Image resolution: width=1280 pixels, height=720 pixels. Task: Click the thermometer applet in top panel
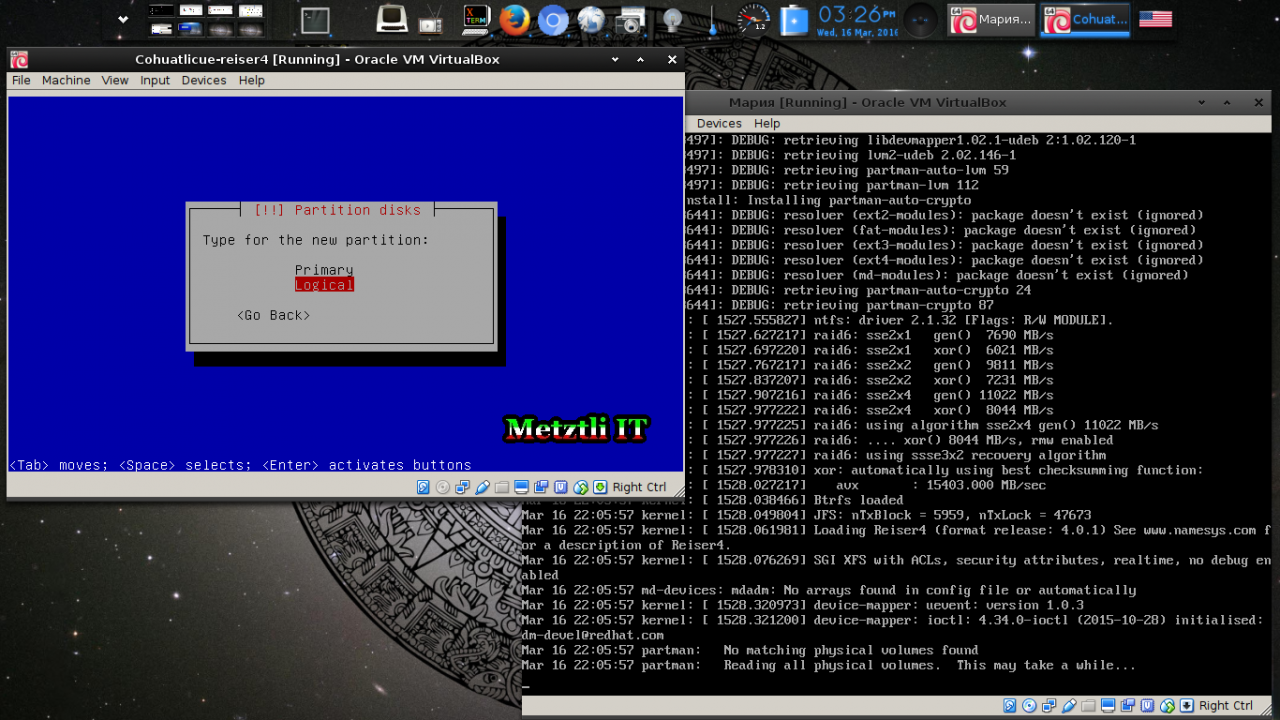coord(712,19)
